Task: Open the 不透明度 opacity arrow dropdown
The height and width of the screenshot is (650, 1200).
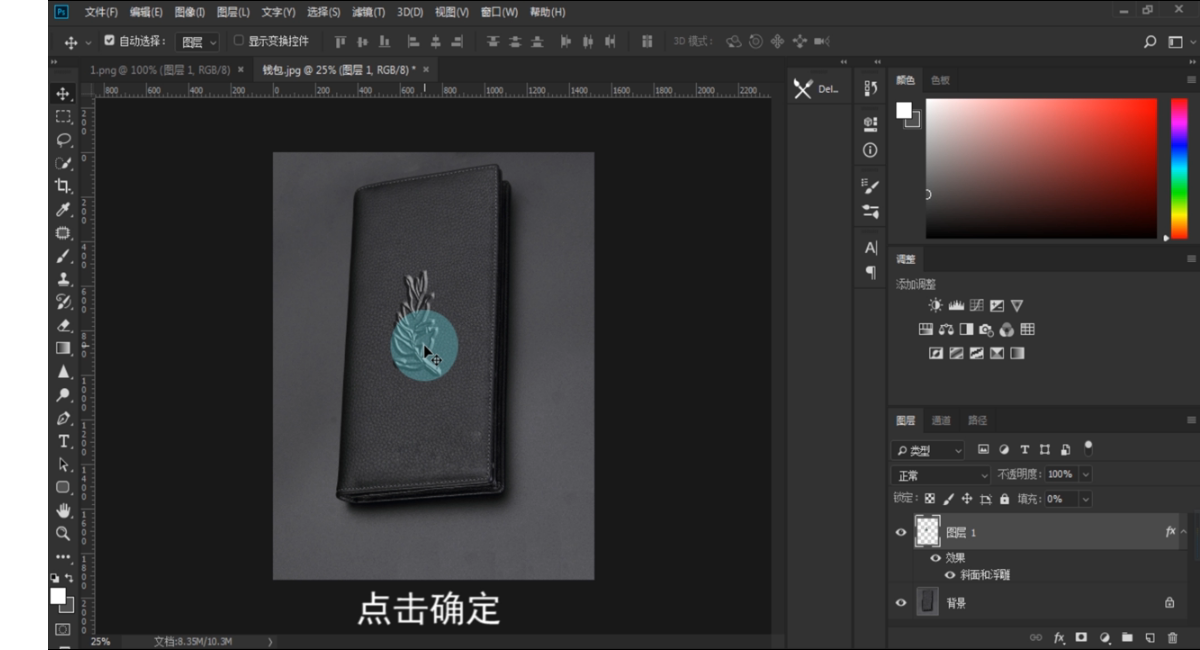Action: pyautogui.click(x=1086, y=474)
